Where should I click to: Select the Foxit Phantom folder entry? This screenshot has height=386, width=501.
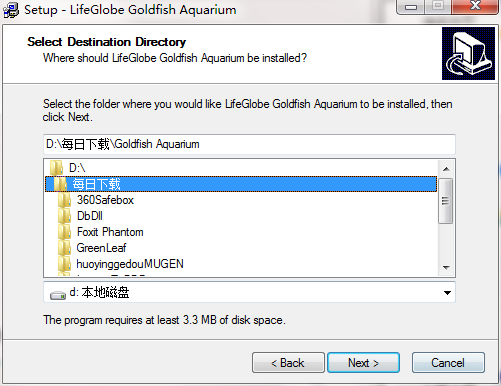tap(110, 232)
